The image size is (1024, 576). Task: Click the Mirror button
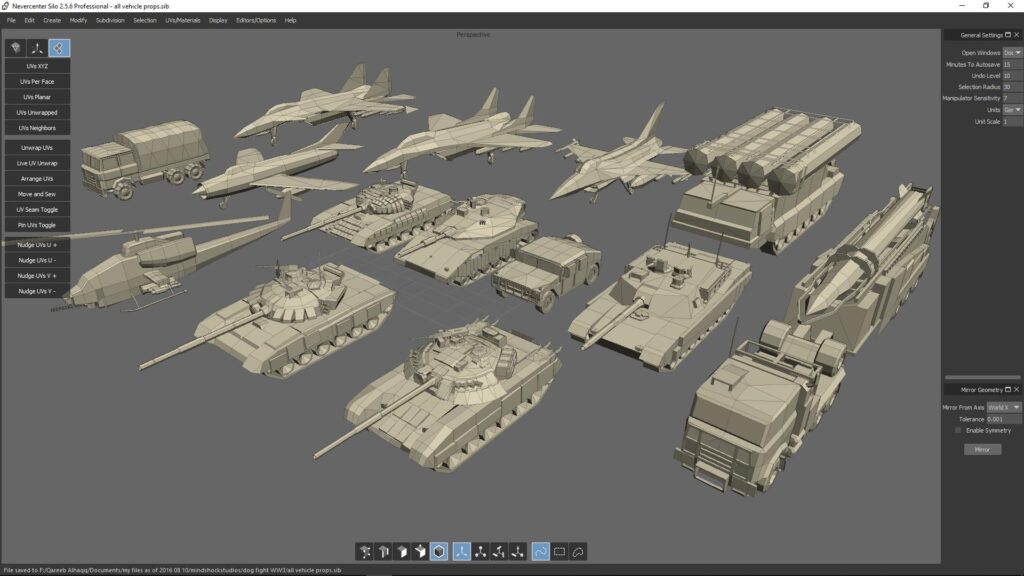point(982,449)
